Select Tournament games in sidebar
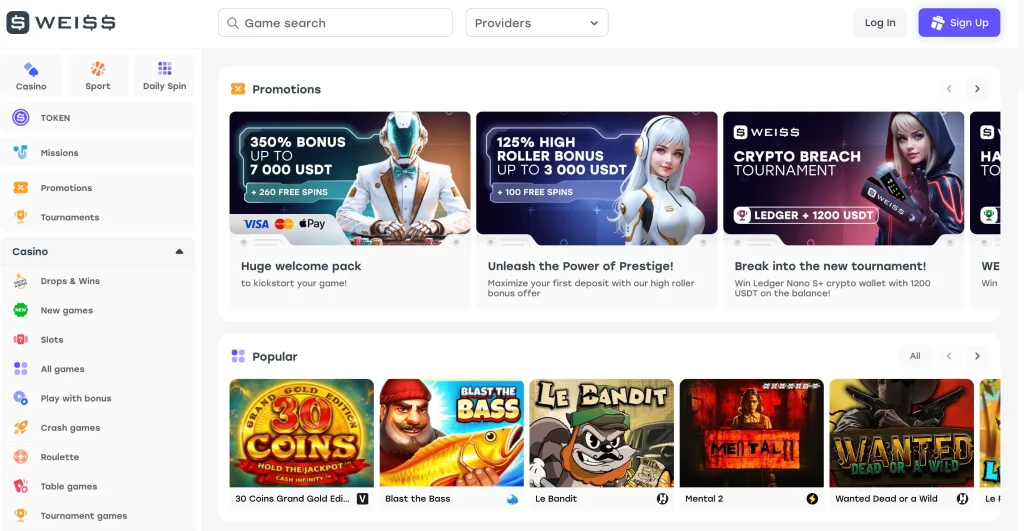 click(x=98, y=516)
